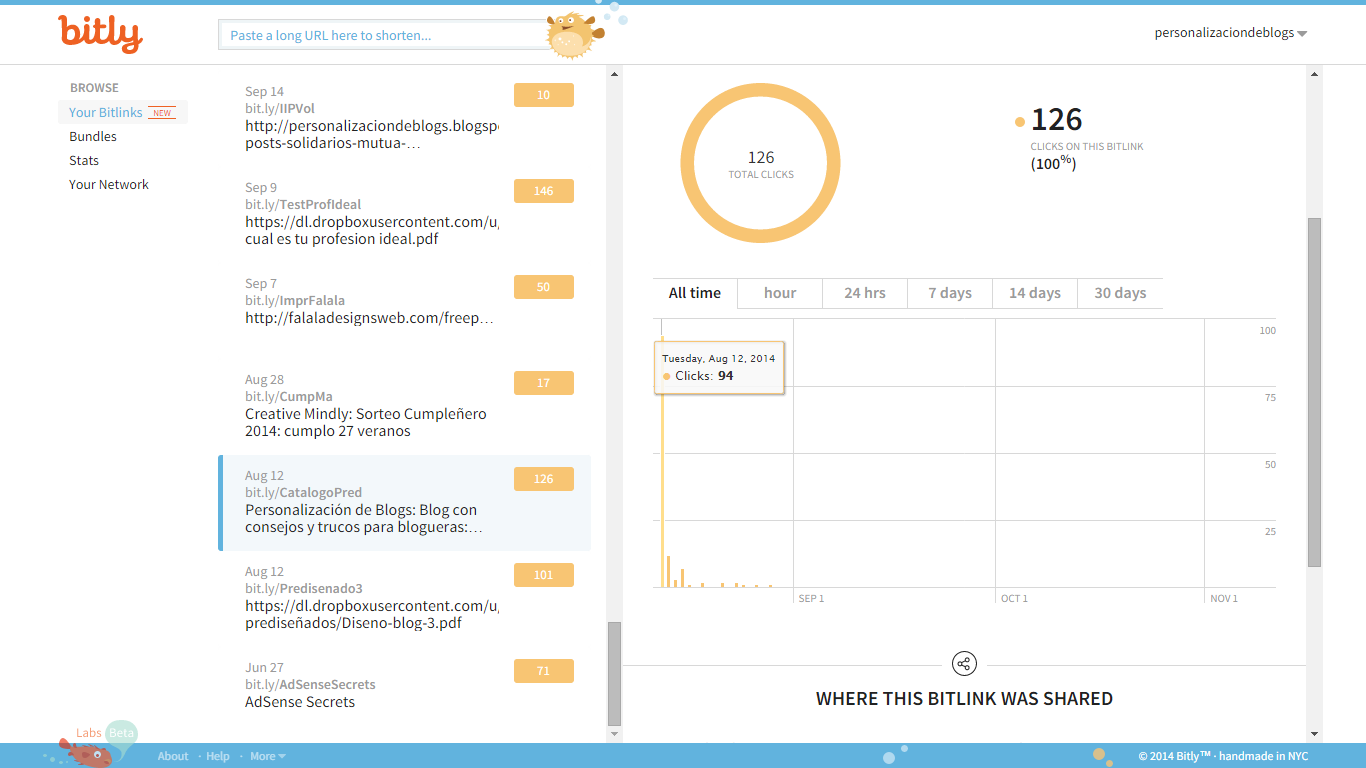
Task: Click the About footer link
Action: pyautogui.click(x=173, y=756)
